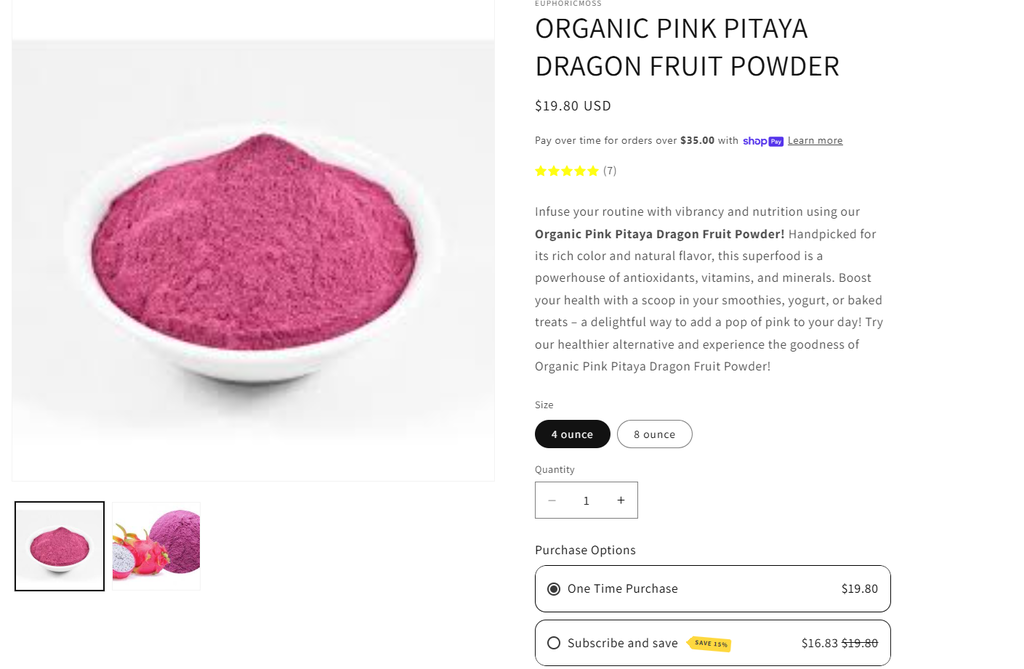This screenshot has width=1024, height=669.
Task: Select the 4 ounce size option
Action: pos(572,434)
